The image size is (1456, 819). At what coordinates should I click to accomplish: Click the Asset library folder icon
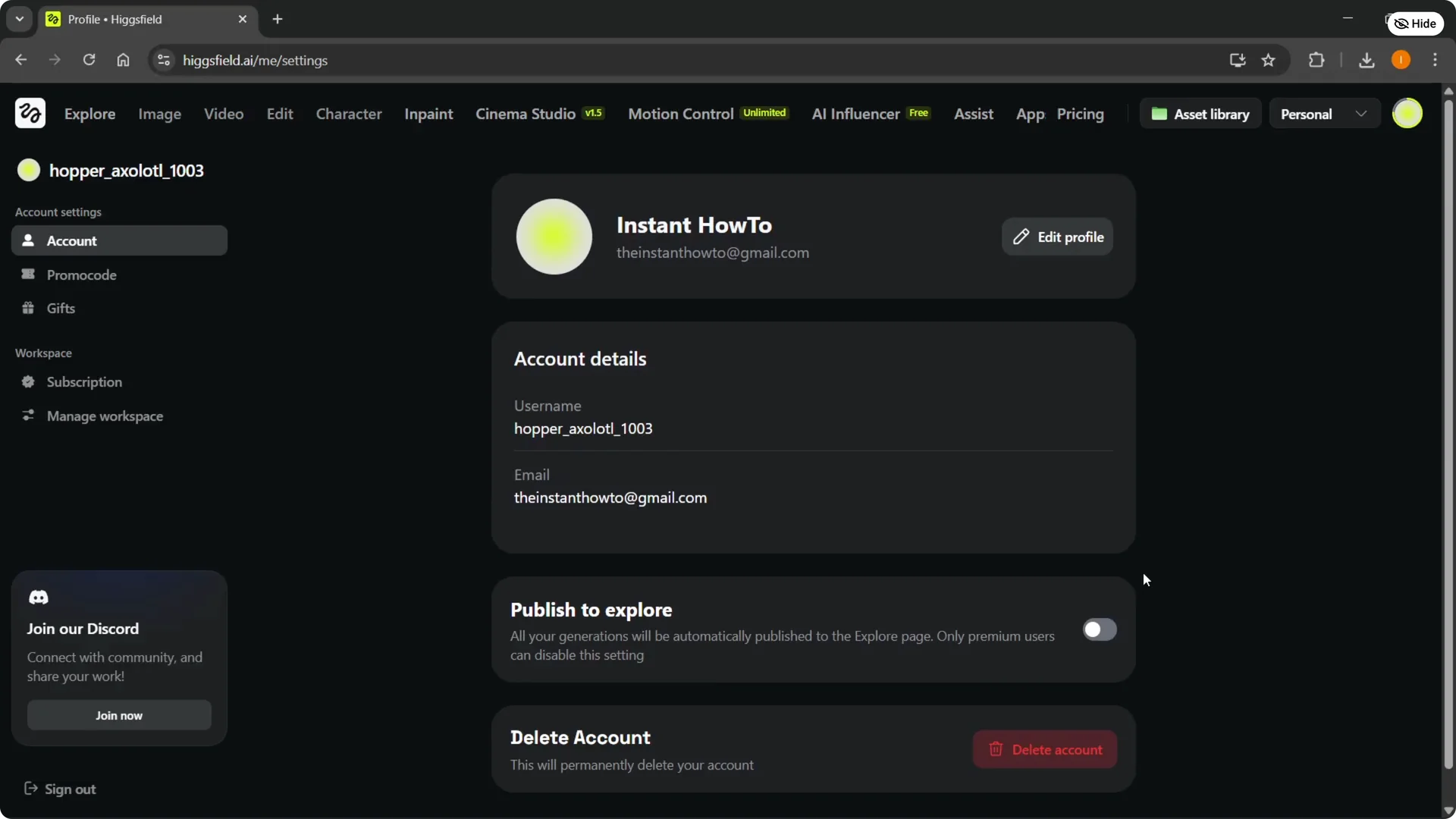click(1159, 113)
